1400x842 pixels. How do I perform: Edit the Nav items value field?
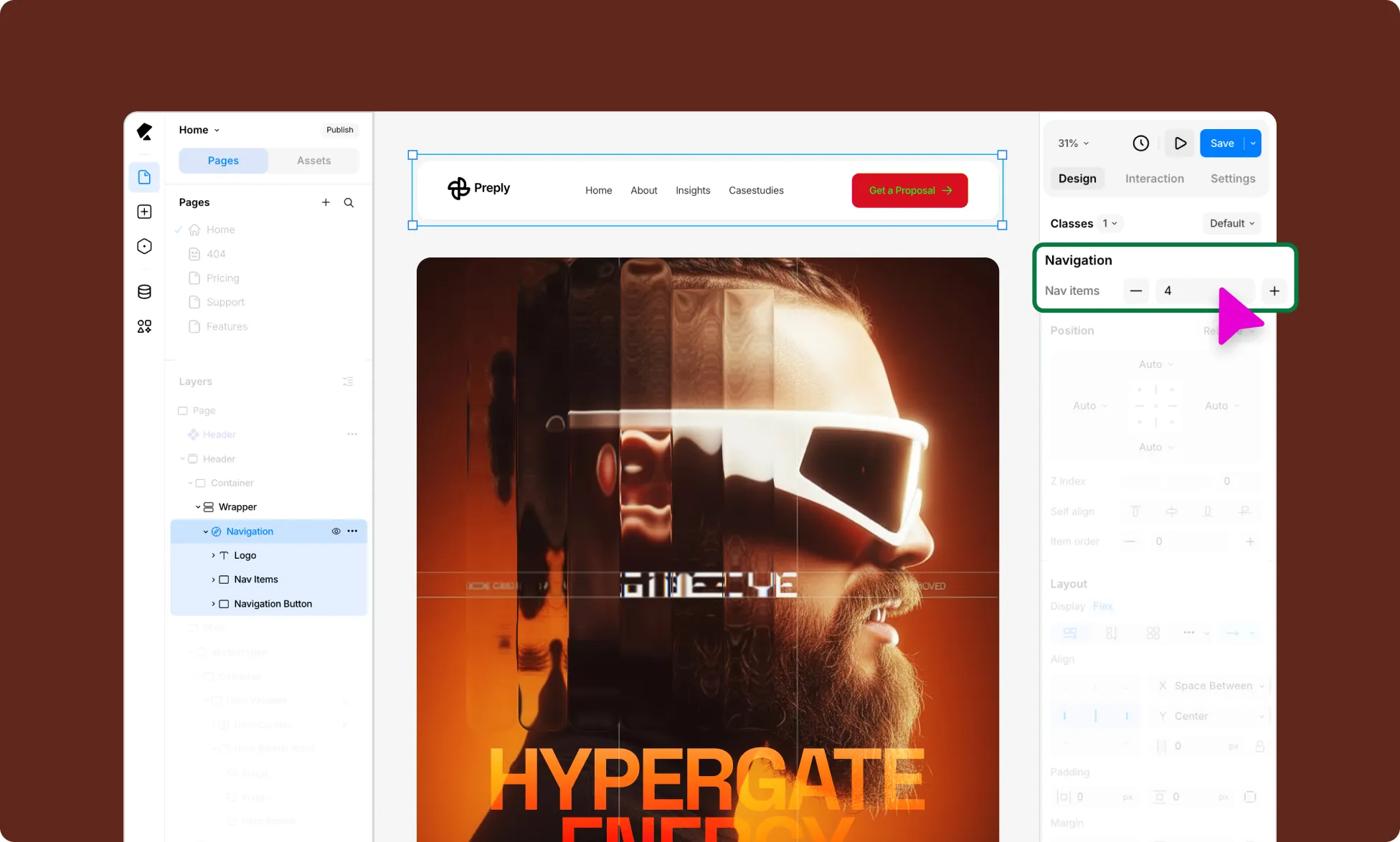pos(1205,290)
